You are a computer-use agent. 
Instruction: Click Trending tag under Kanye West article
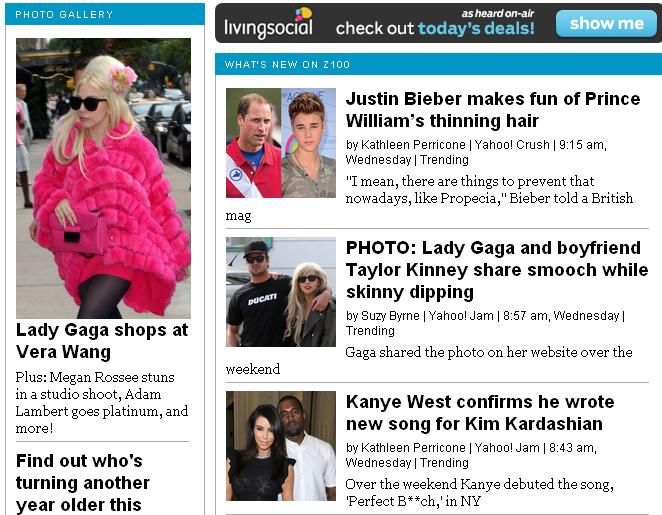pos(444,463)
